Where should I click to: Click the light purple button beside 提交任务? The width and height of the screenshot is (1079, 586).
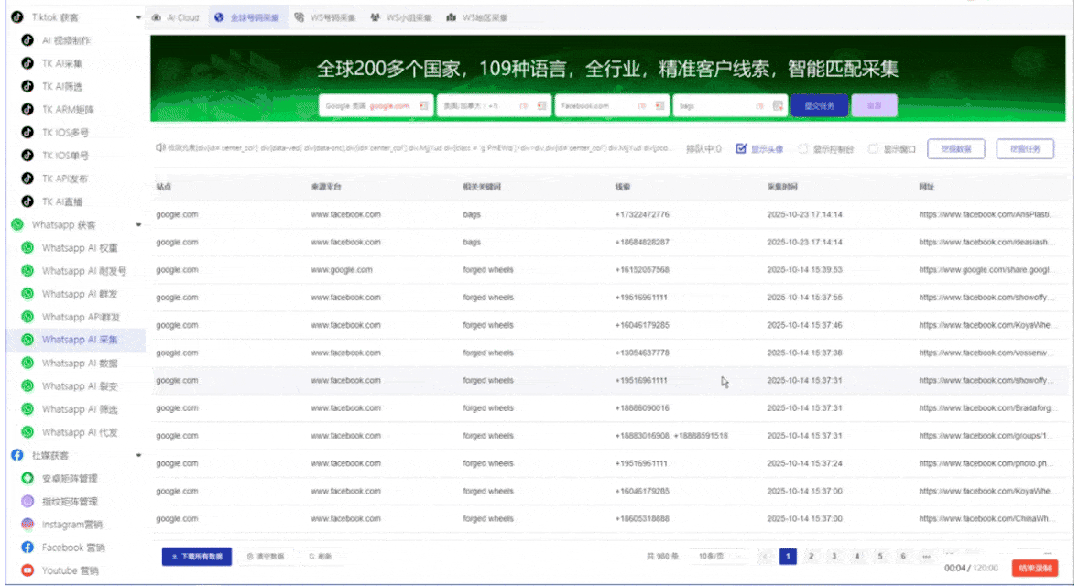tap(875, 106)
